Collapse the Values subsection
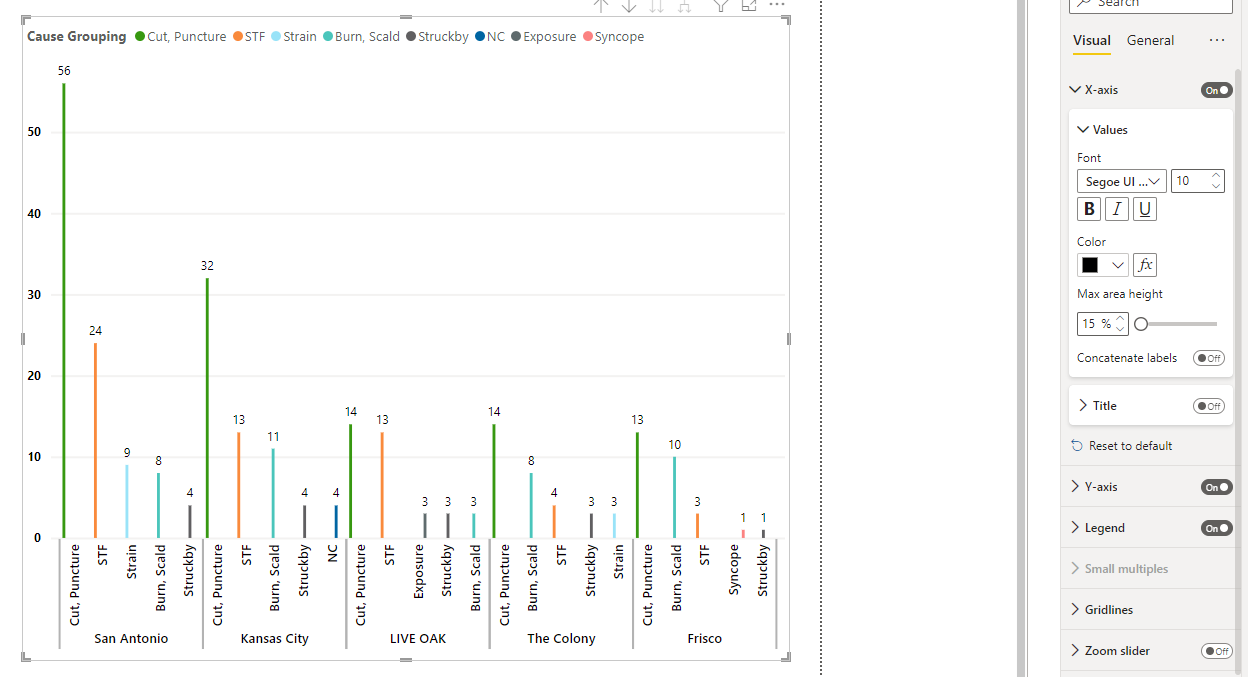Image resolution: width=1248 pixels, height=677 pixels. click(1083, 130)
